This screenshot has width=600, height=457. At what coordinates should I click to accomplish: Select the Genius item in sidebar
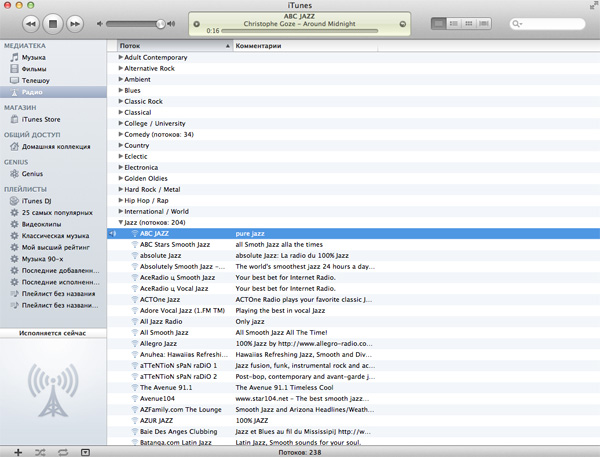32,174
